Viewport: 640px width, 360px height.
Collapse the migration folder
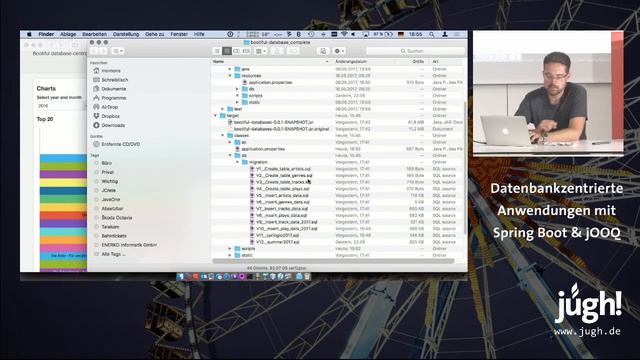pos(237,162)
